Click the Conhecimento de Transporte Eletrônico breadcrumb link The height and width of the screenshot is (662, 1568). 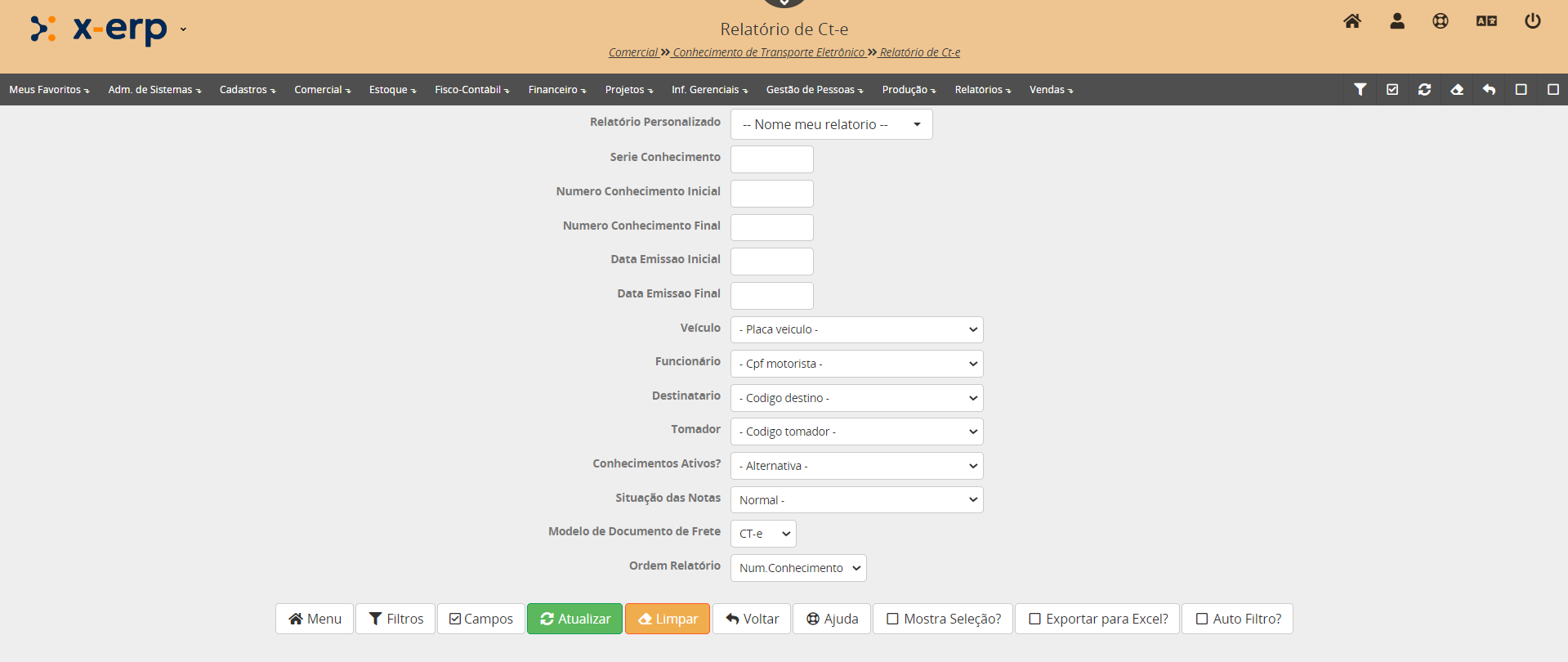[768, 52]
